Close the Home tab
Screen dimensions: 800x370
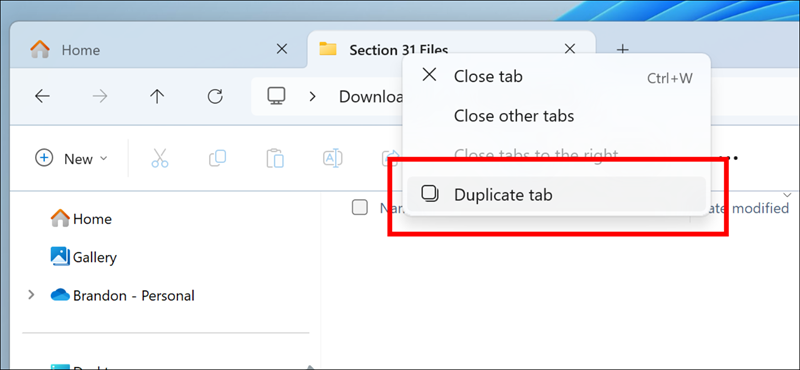point(282,49)
